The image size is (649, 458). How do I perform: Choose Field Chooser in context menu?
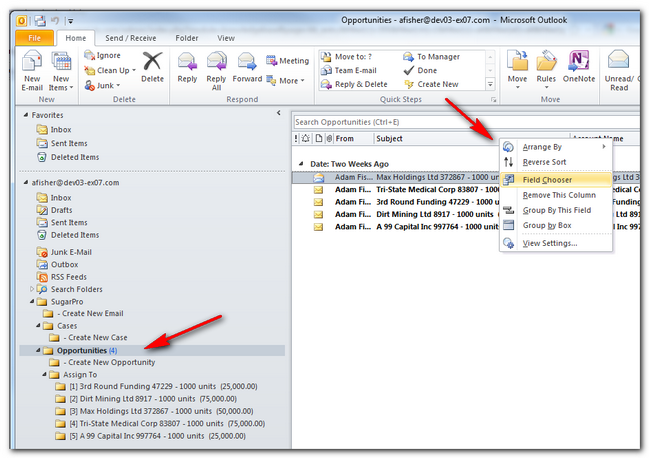(556, 180)
